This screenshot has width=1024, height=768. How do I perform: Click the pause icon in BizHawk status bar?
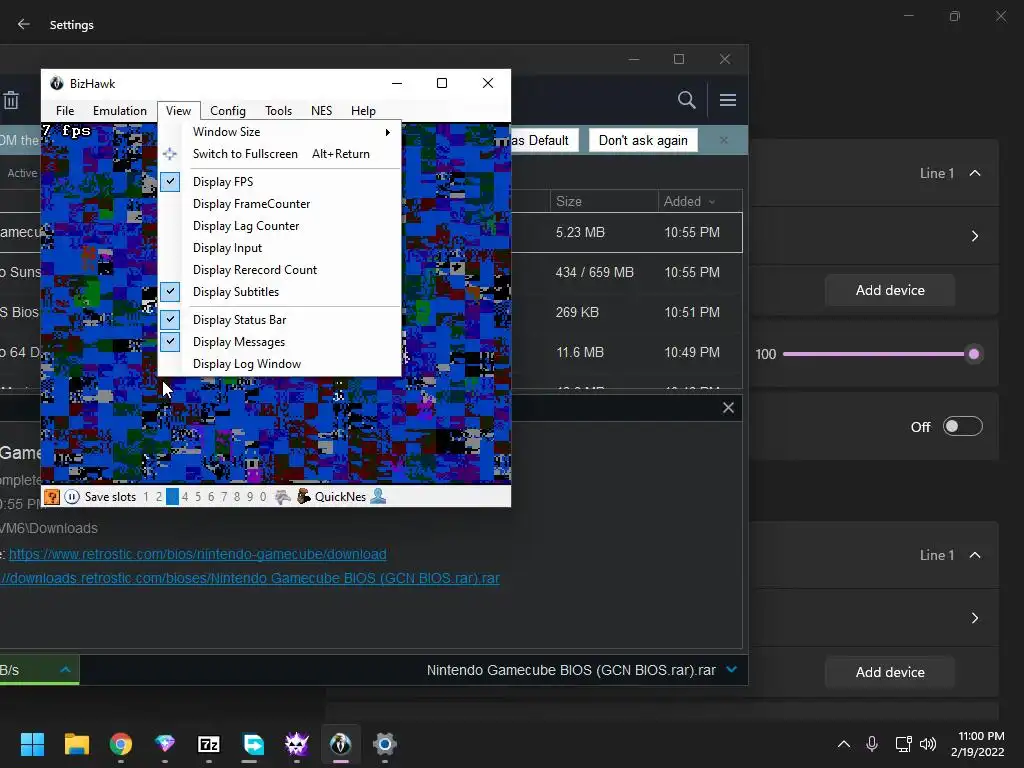72,497
